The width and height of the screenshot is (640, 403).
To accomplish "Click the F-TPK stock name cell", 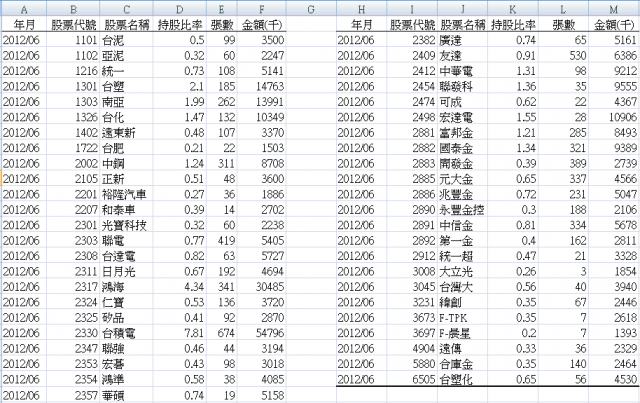I will [x=462, y=318].
